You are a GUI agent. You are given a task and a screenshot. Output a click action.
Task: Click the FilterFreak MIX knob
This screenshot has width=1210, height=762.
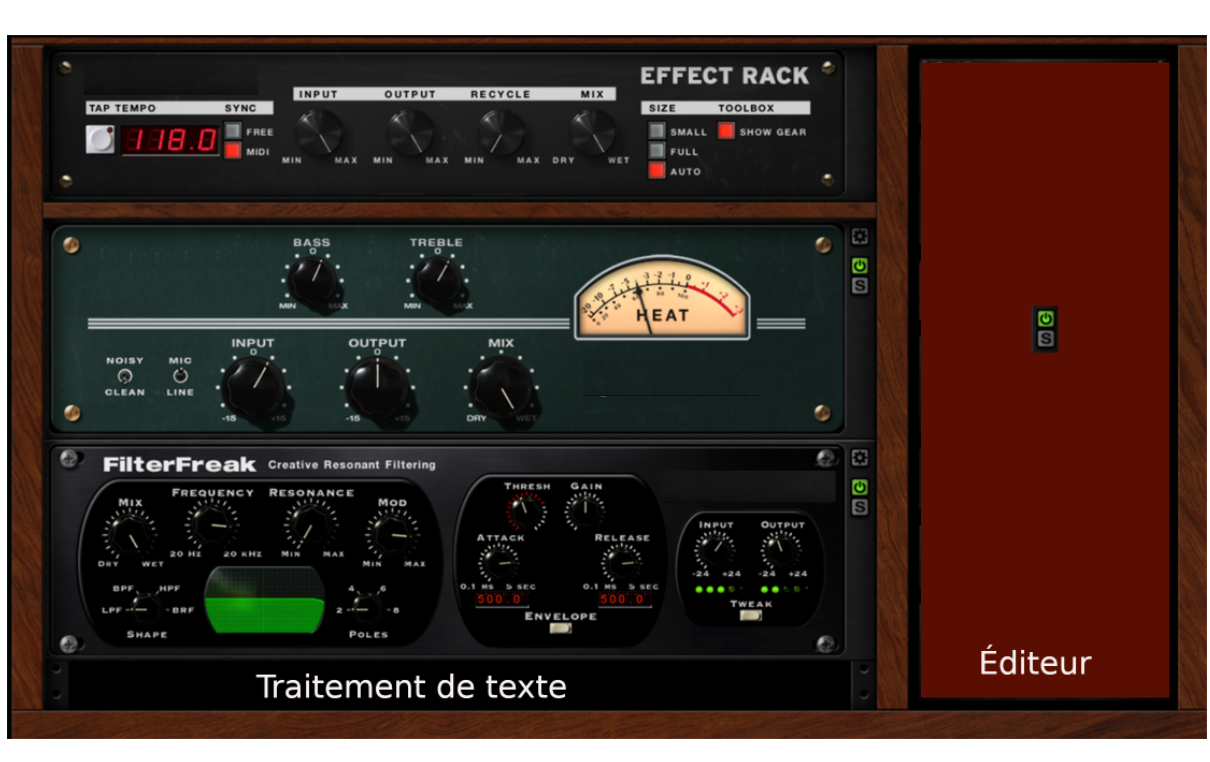[x=130, y=533]
